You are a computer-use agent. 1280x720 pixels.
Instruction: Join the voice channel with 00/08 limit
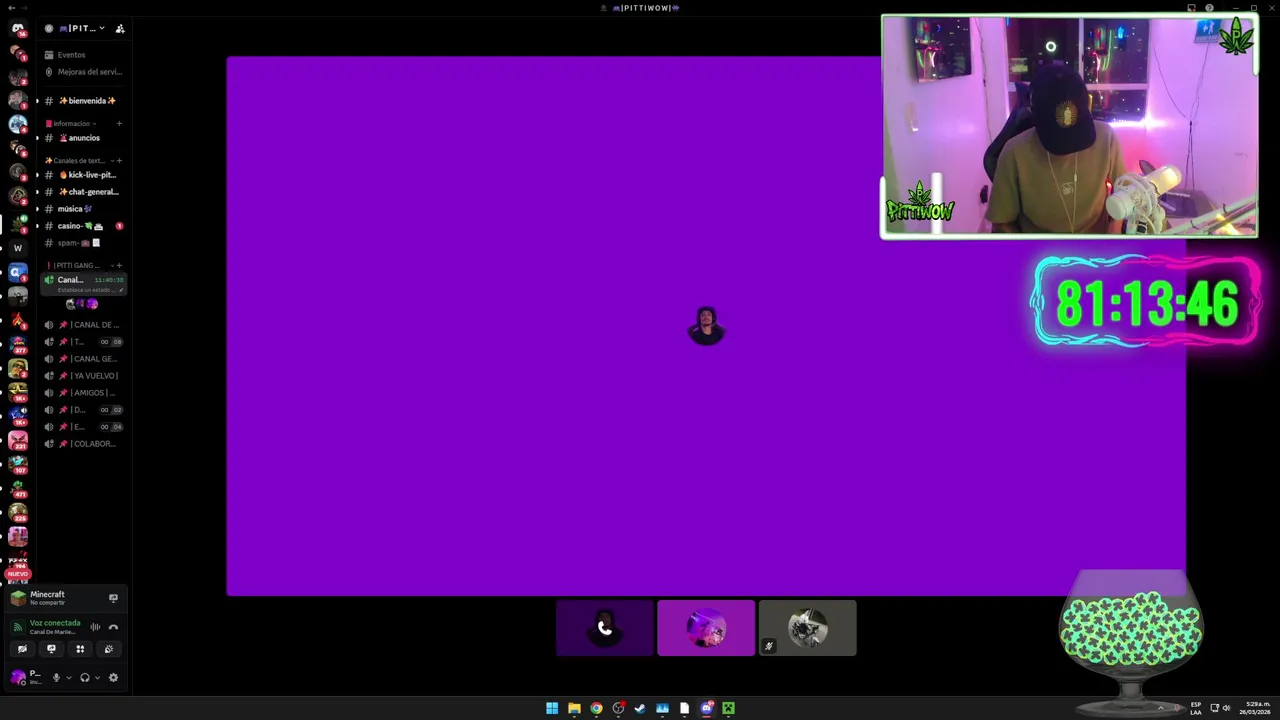point(84,342)
